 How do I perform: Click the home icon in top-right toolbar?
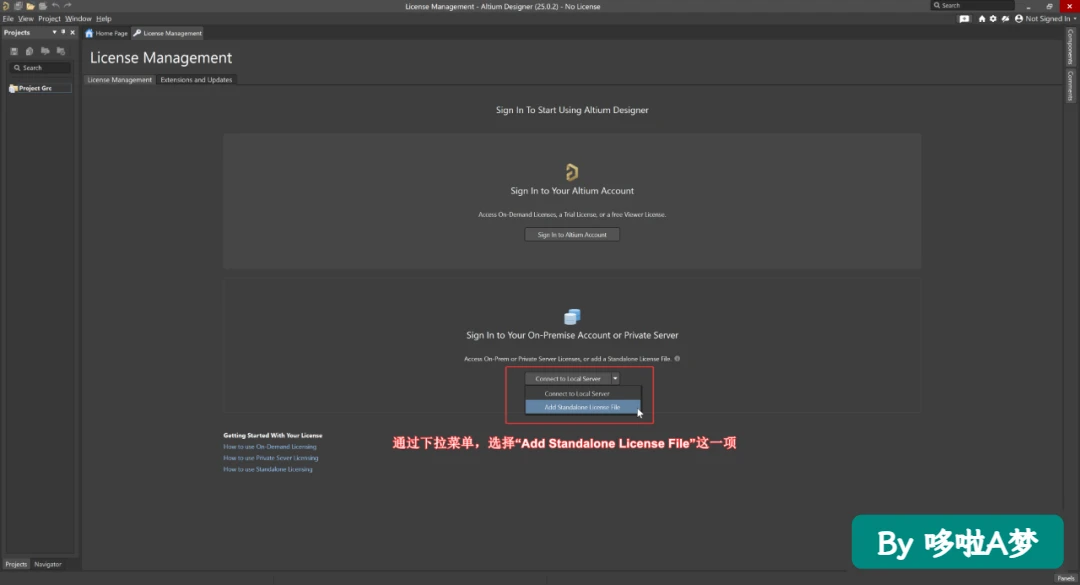pos(982,19)
